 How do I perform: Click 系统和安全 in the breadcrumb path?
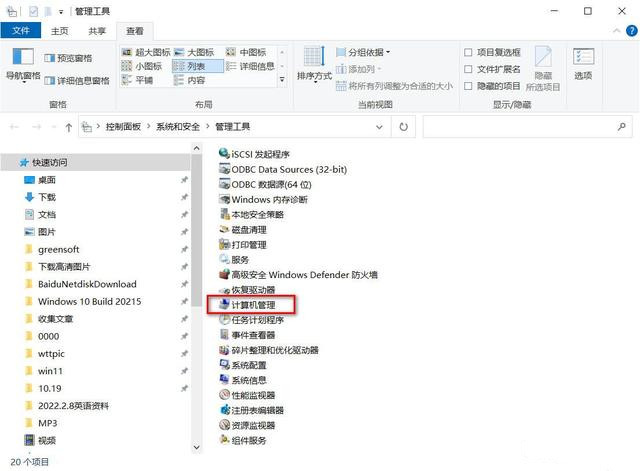(181, 127)
